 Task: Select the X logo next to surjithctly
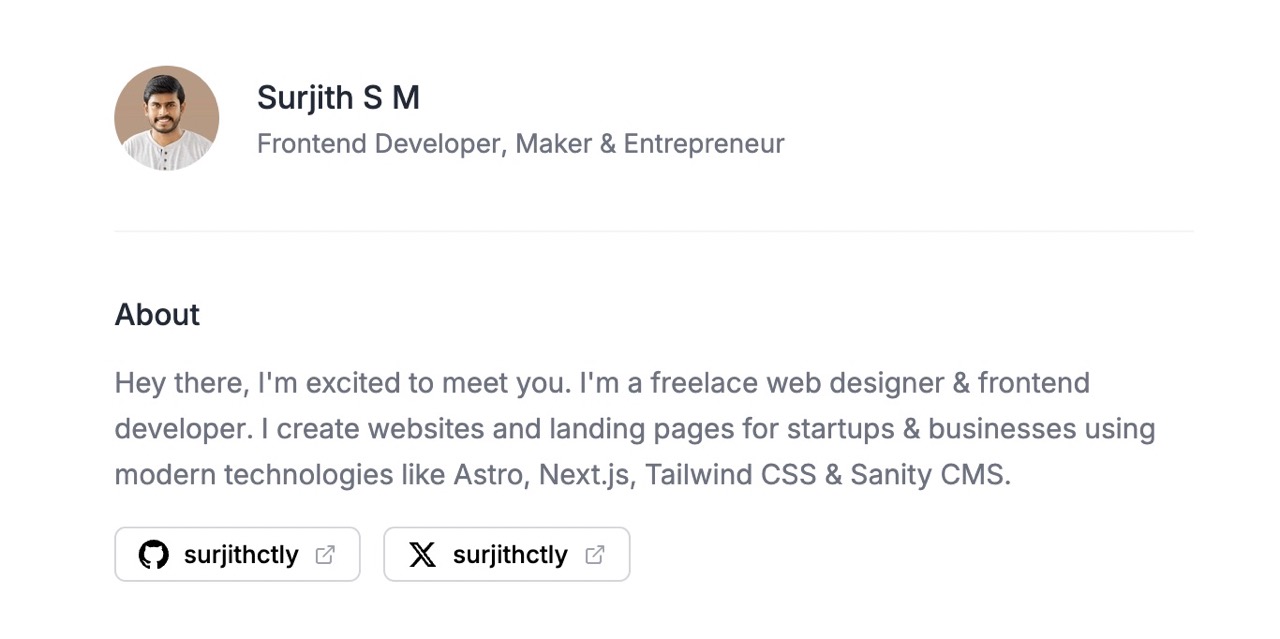422,554
